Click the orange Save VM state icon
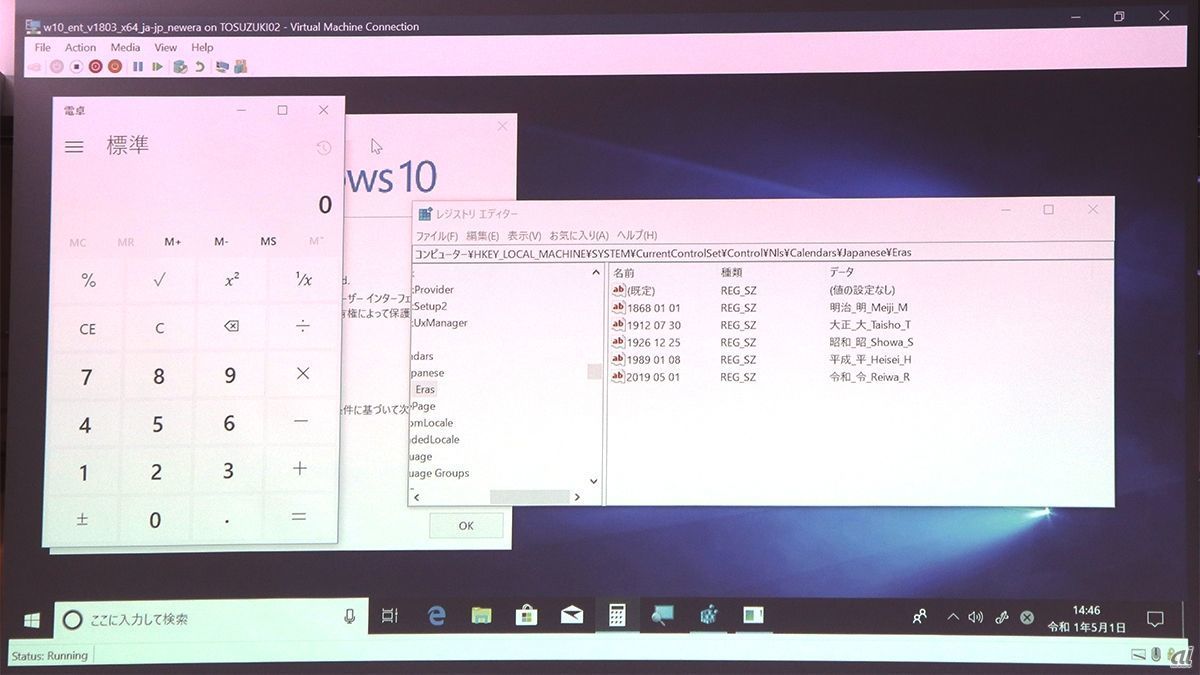This screenshot has width=1200, height=675. (115, 66)
